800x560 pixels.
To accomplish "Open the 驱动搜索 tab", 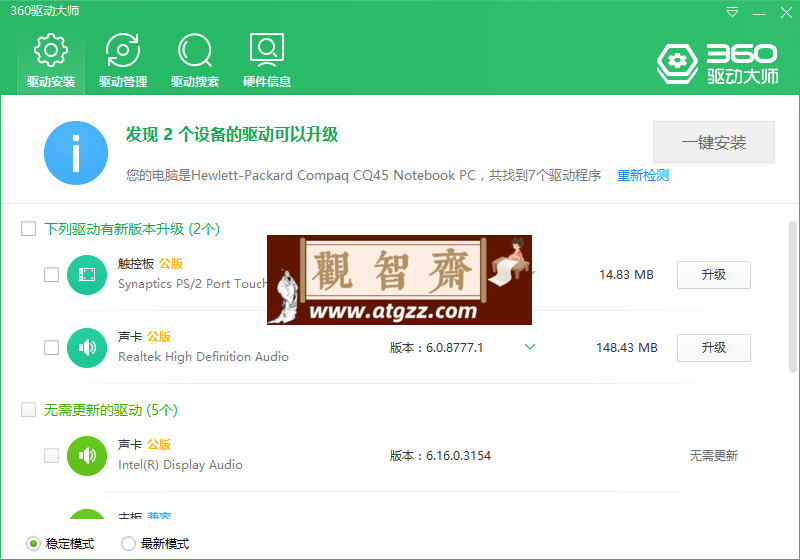I will pos(195,61).
